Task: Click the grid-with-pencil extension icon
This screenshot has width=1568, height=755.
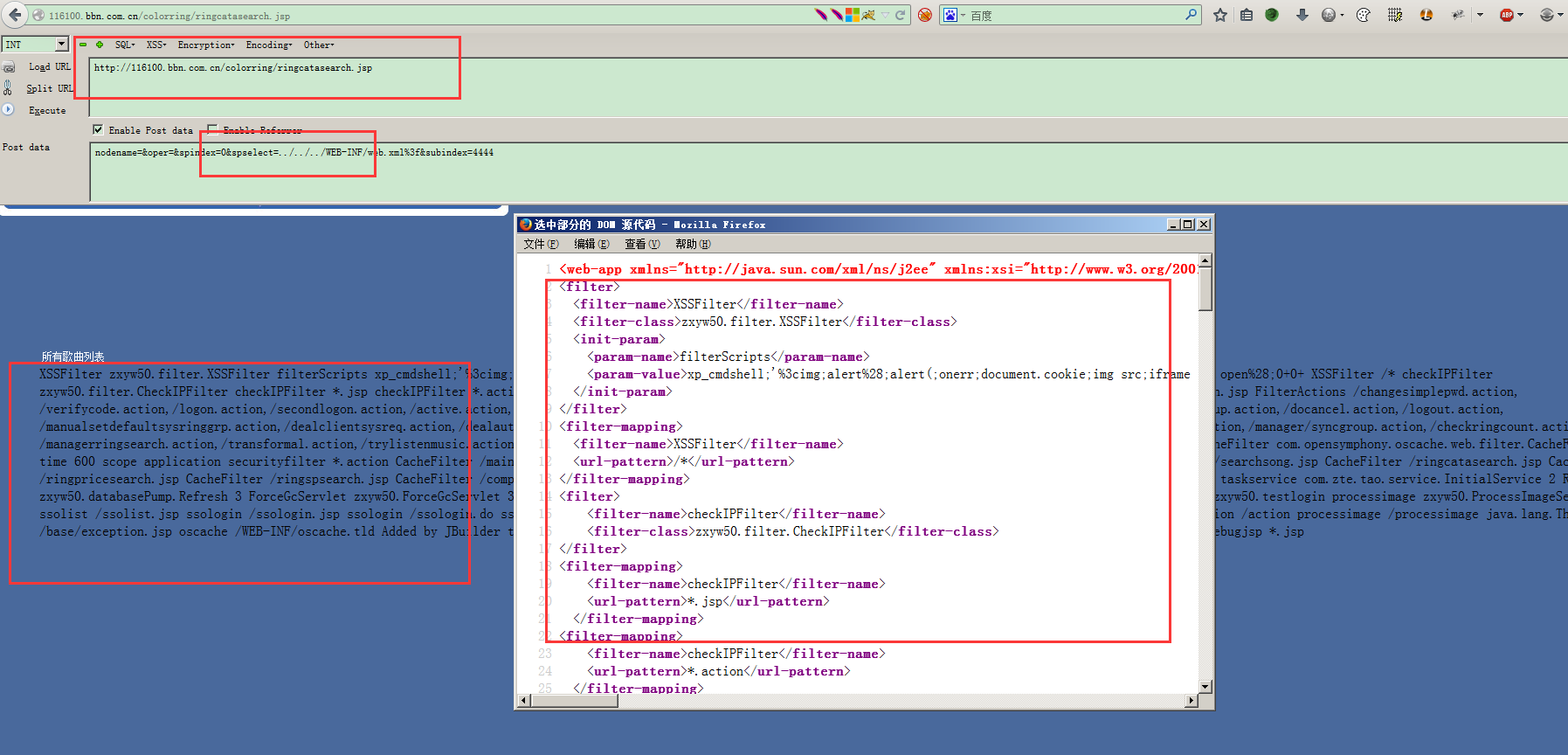Action: pos(1395,15)
